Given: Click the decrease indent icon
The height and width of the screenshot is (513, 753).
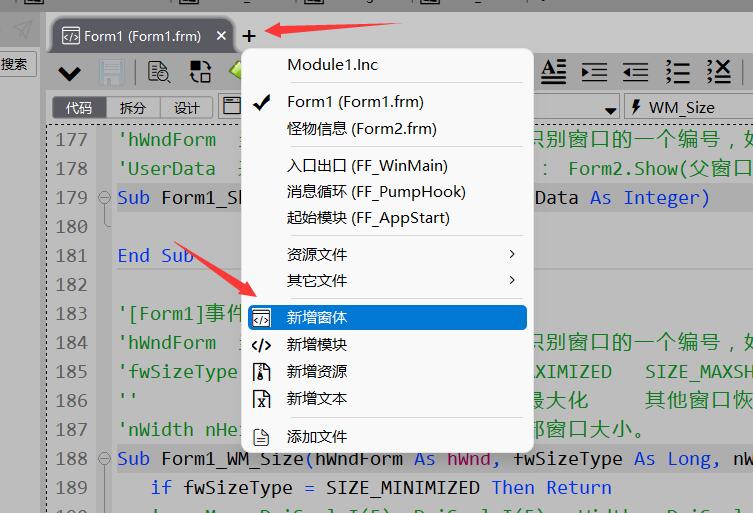Looking at the screenshot, I should pos(635,71).
